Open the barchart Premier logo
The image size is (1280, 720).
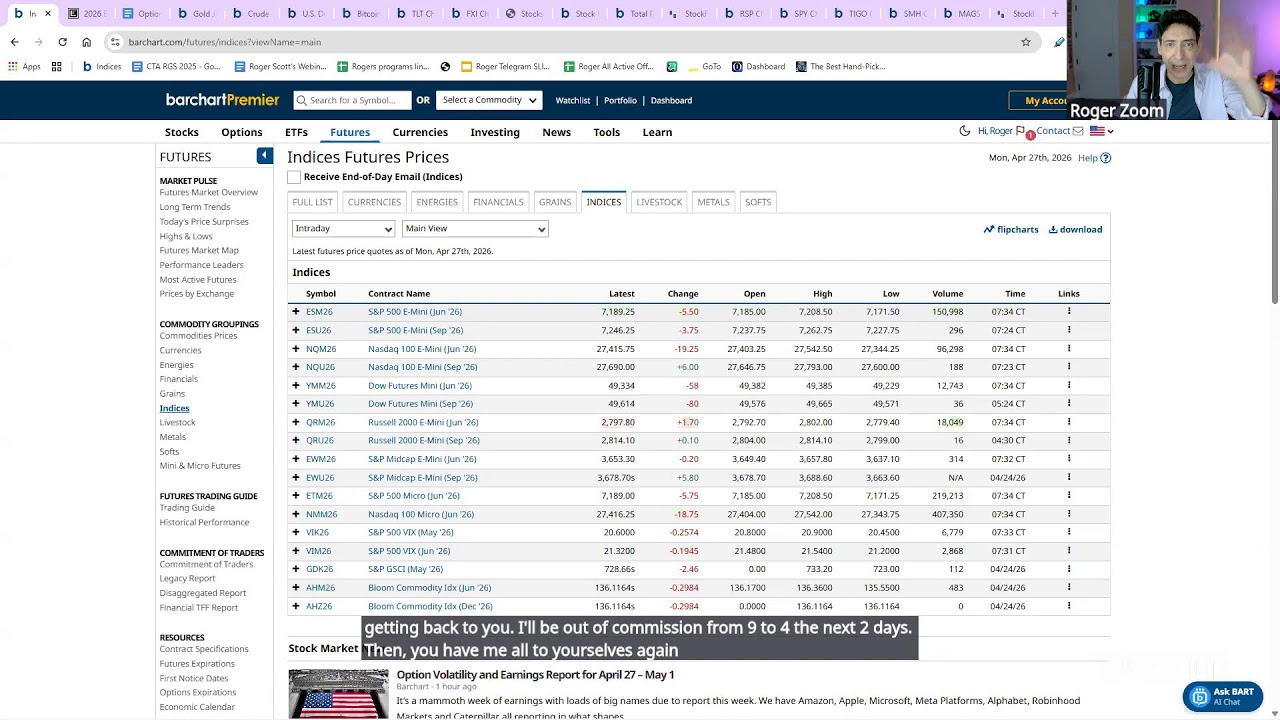pyautogui.click(x=222, y=100)
